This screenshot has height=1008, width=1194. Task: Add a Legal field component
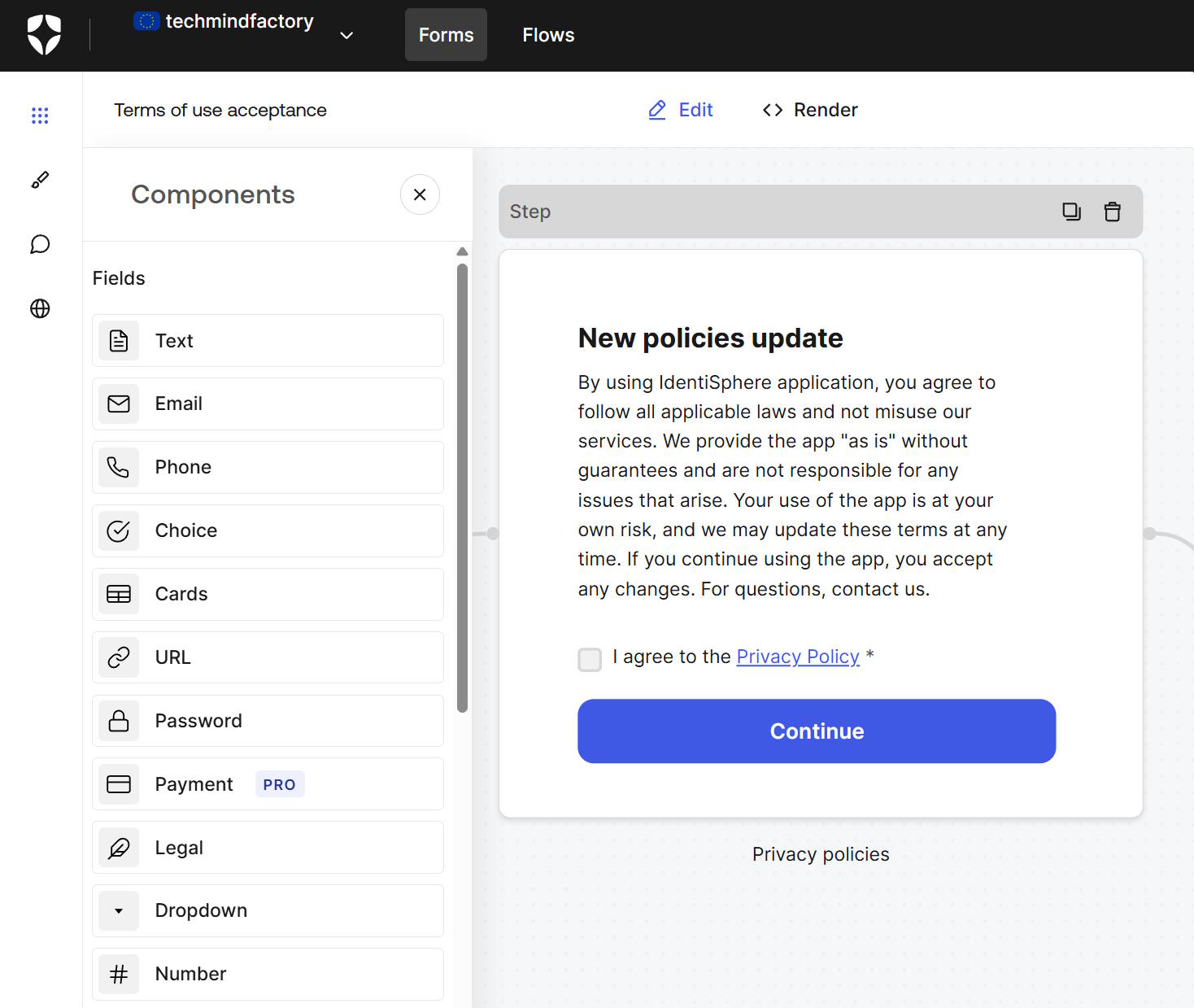pyautogui.click(x=268, y=847)
